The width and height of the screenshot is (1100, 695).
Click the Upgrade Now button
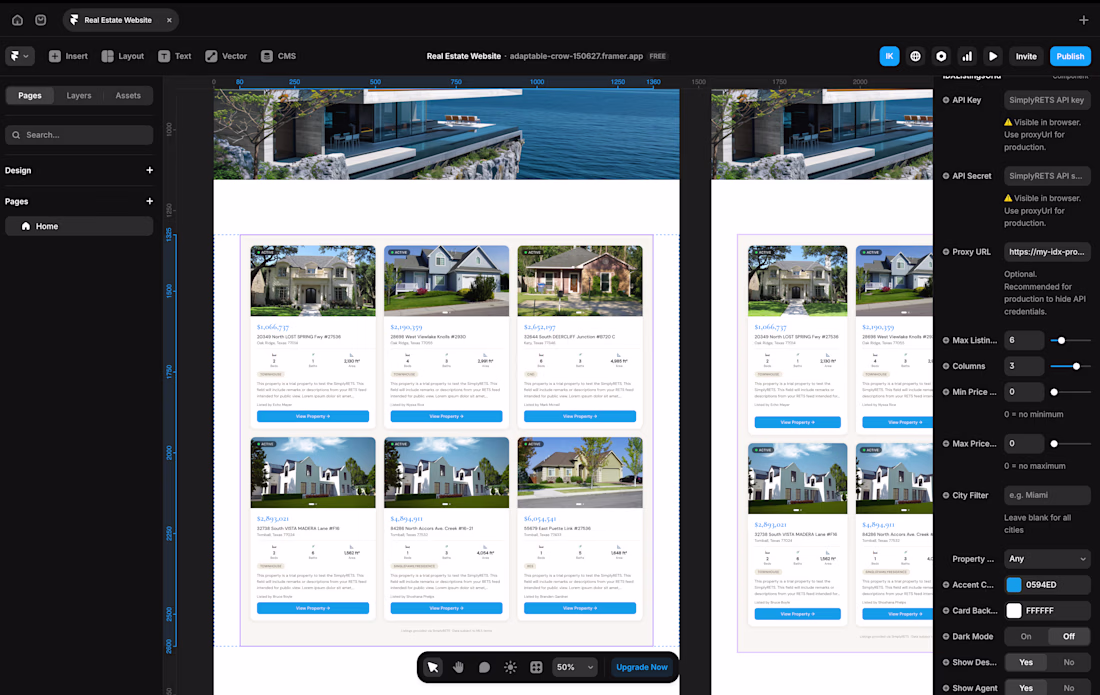point(642,667)
